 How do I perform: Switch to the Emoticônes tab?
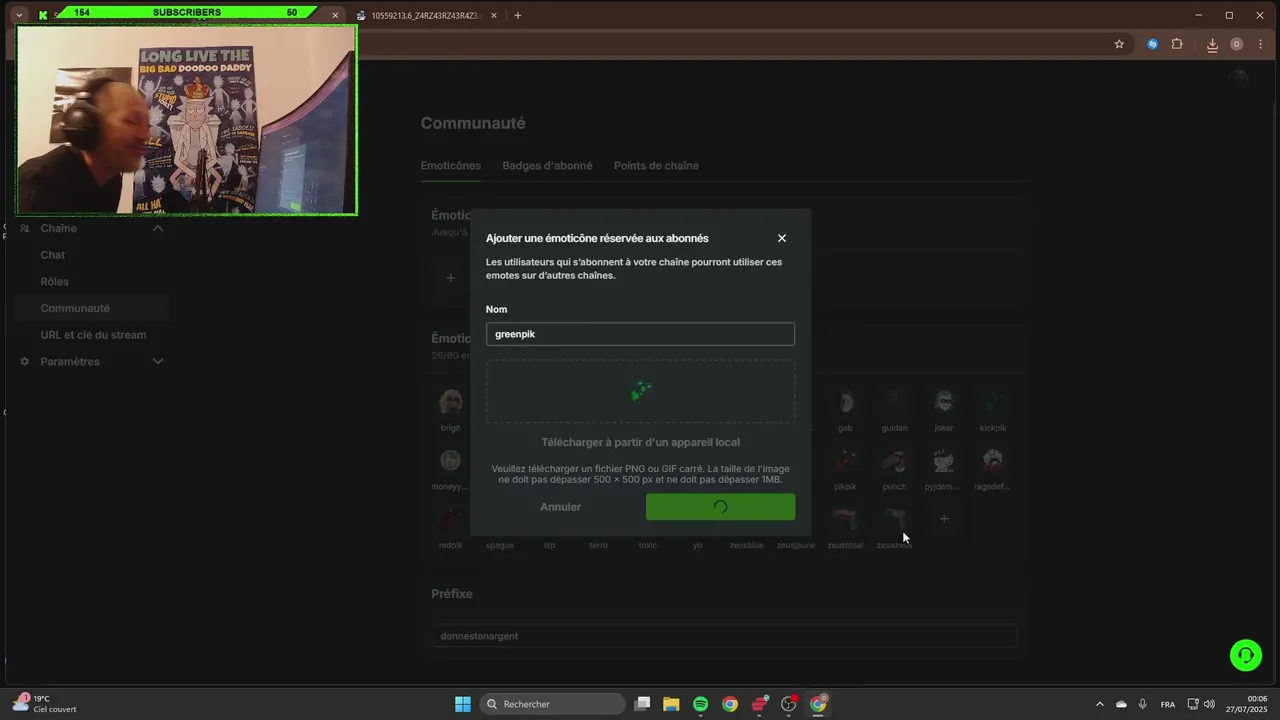coord(450,166)
